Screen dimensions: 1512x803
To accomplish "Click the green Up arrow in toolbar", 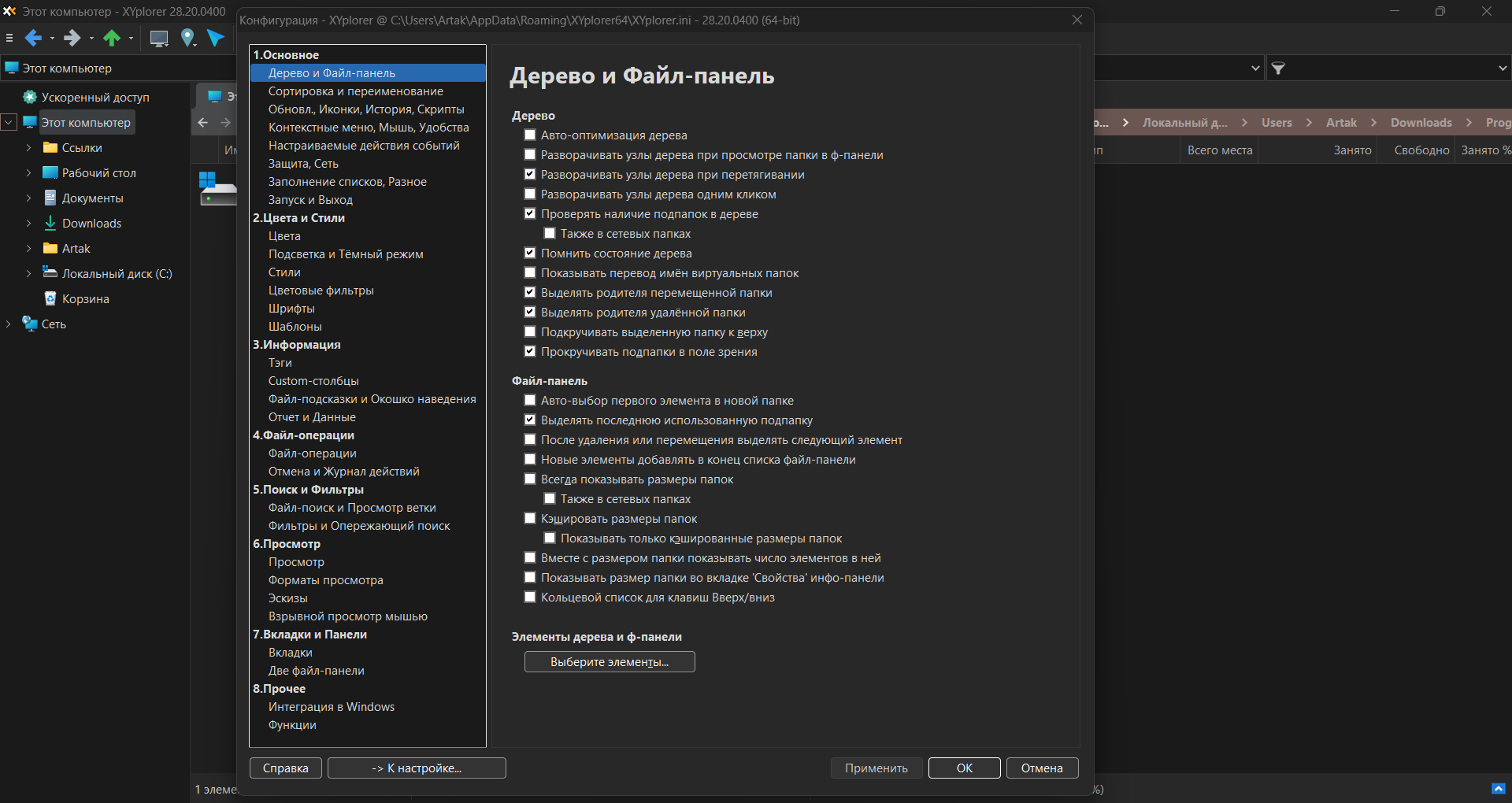I will [112, 38].
